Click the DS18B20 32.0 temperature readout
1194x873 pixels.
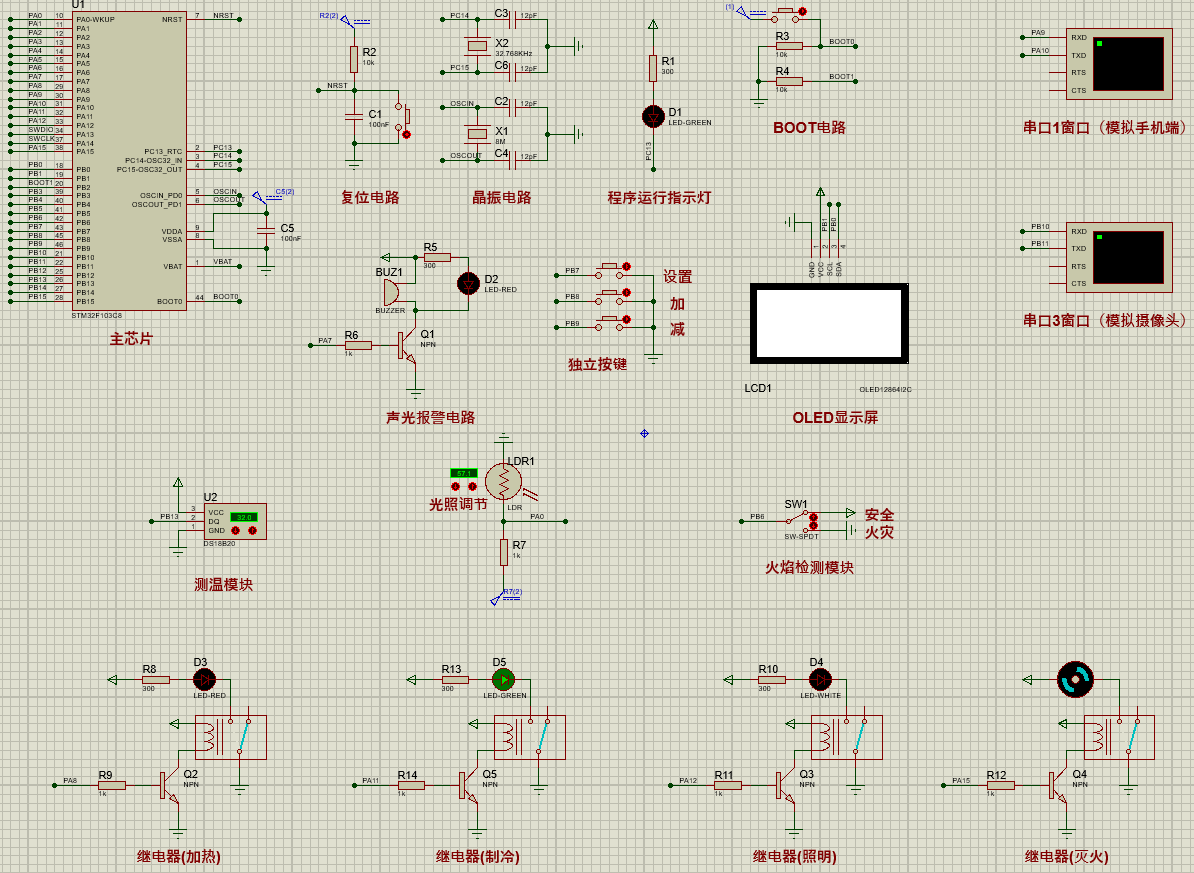244,517
